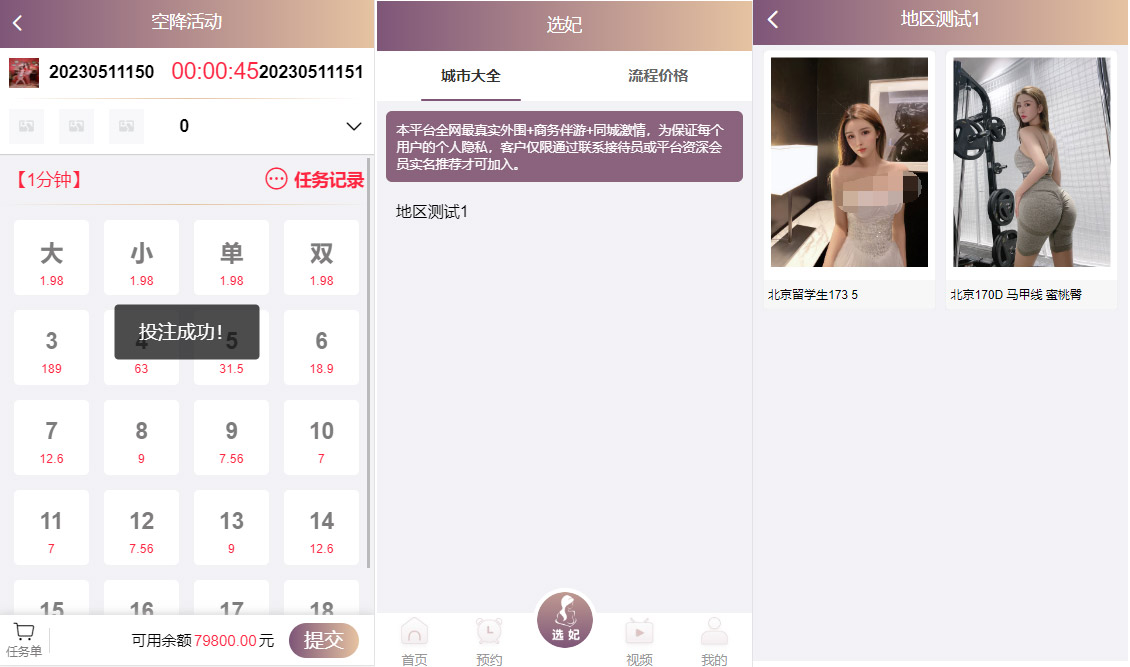Click the 【1分钟】 label
Image resolution: width=1130 pixels, height=667 pixels.
click(x=49, y=179)
